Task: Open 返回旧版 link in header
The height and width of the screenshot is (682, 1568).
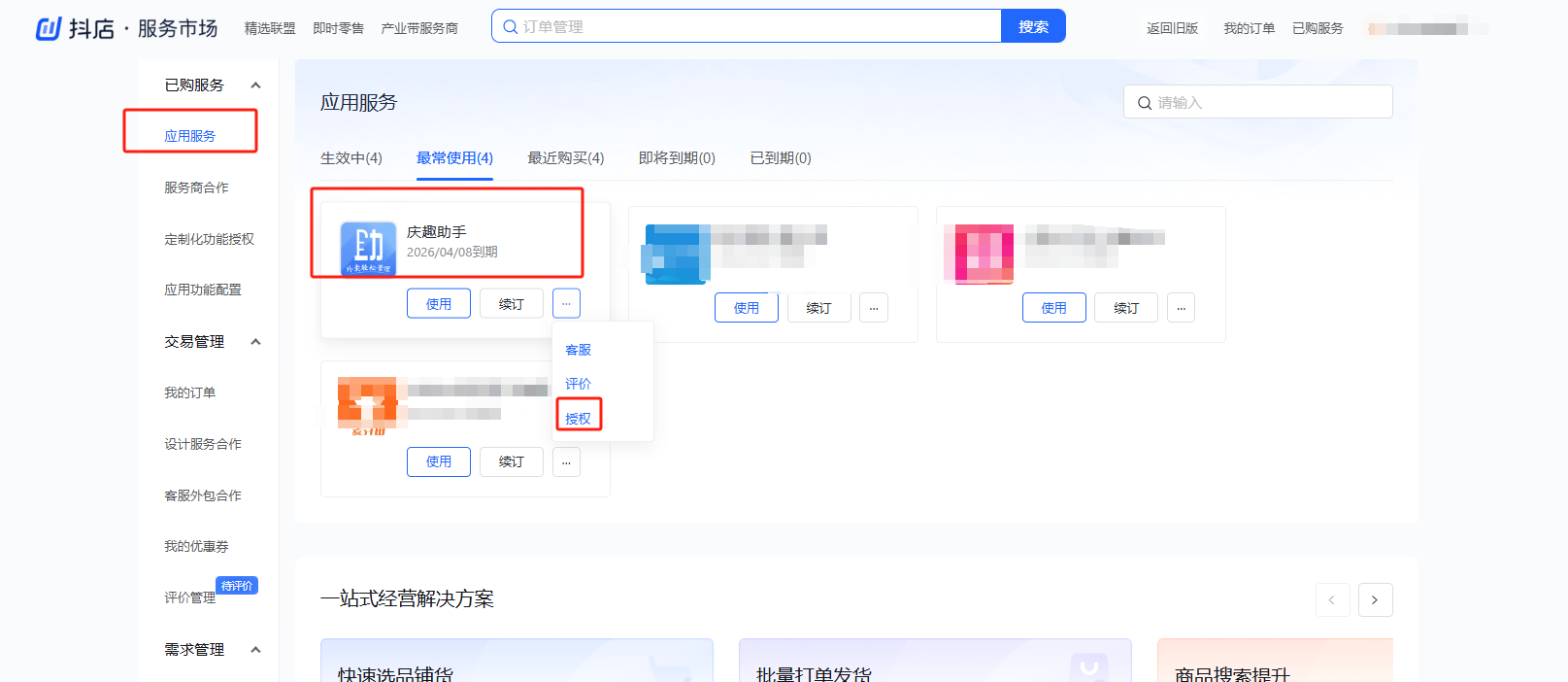Action: pos(1172,28)
